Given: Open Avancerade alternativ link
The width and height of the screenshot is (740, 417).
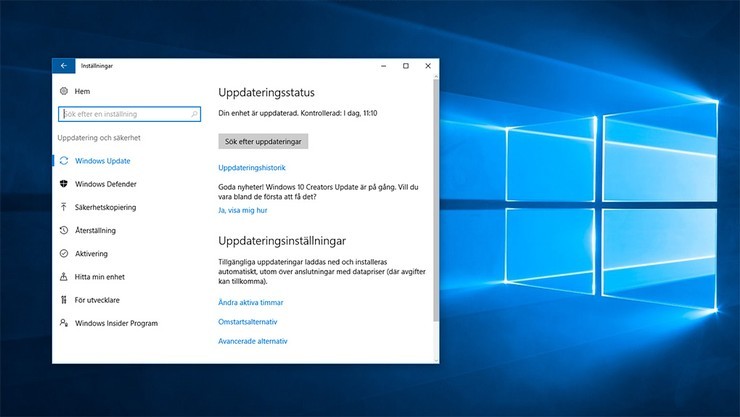Looking at the screenshot, I should tap(252, 341).
